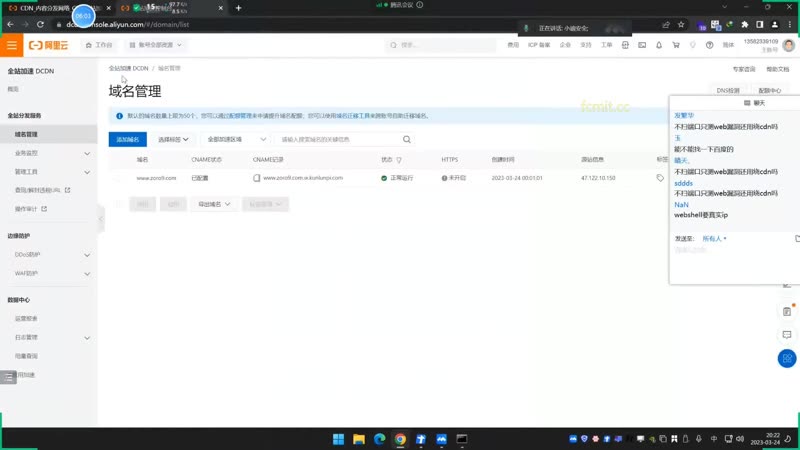Open 费用 in top navigation
Image resolution: width=800 pixels, height=450 pixels.
513,45
